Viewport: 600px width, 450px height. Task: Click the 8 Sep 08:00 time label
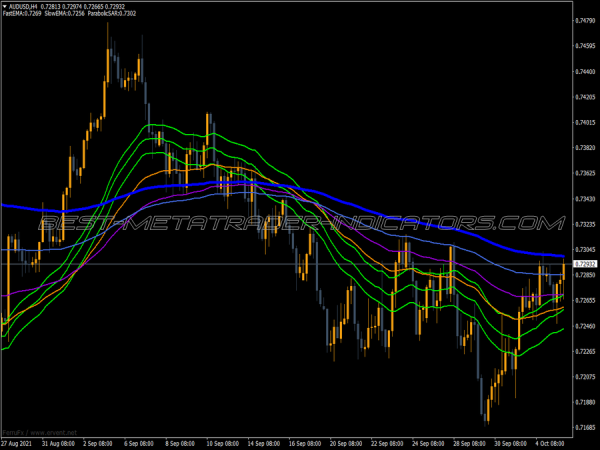click(181, 444)
